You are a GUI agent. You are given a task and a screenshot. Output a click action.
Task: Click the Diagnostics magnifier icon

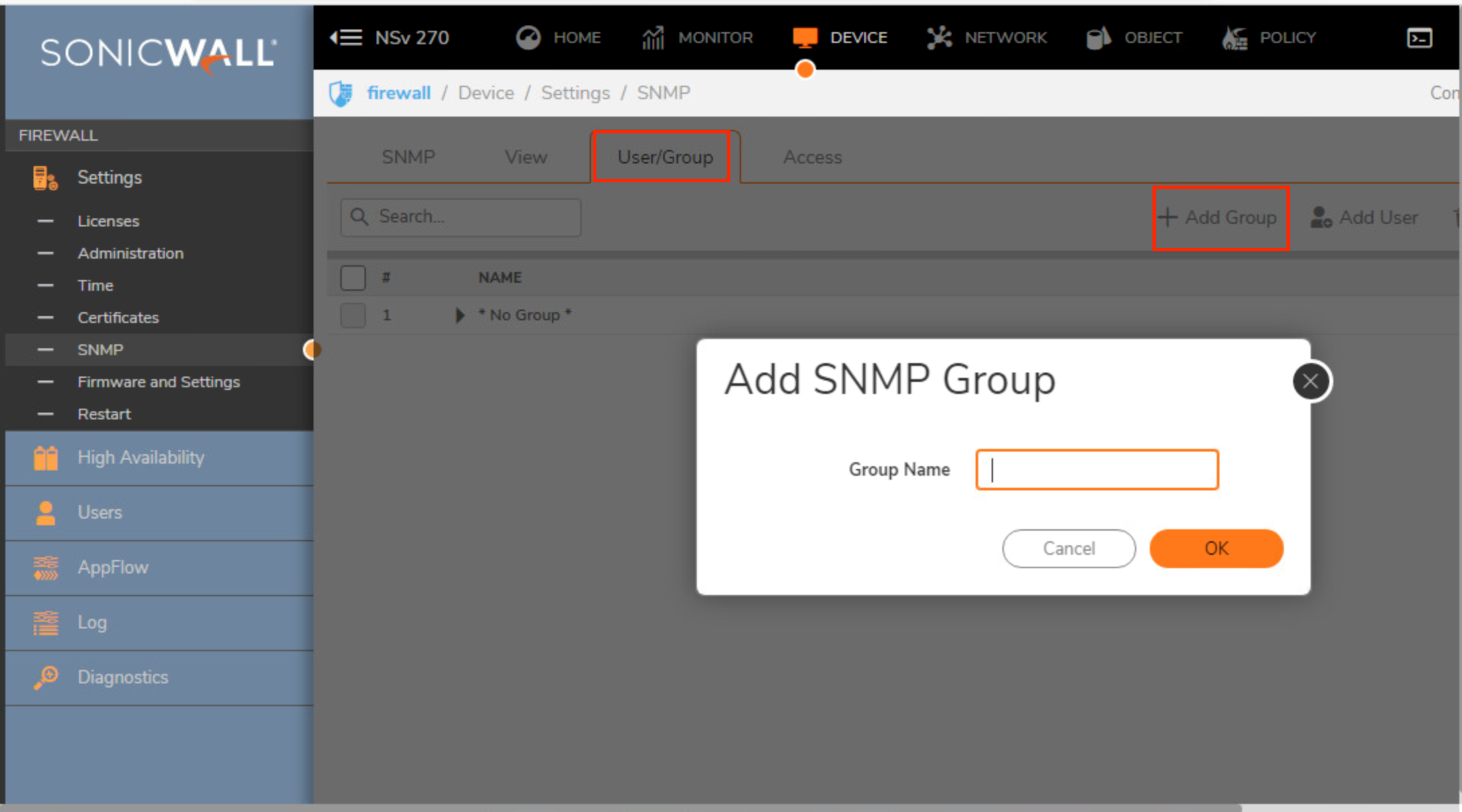45,677
